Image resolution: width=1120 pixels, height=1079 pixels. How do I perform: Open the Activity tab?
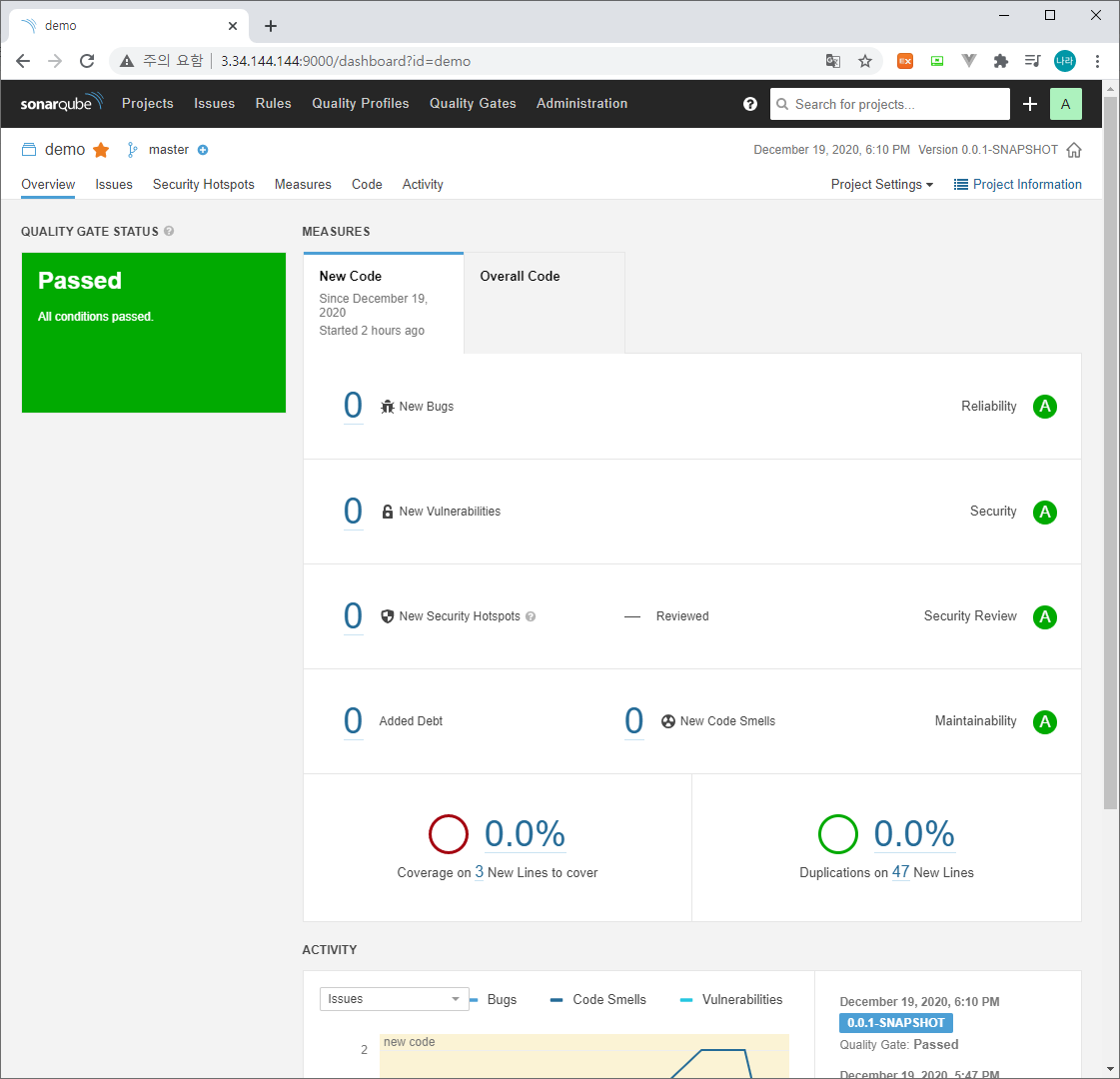pyautogui.click(x=423, y=184)
